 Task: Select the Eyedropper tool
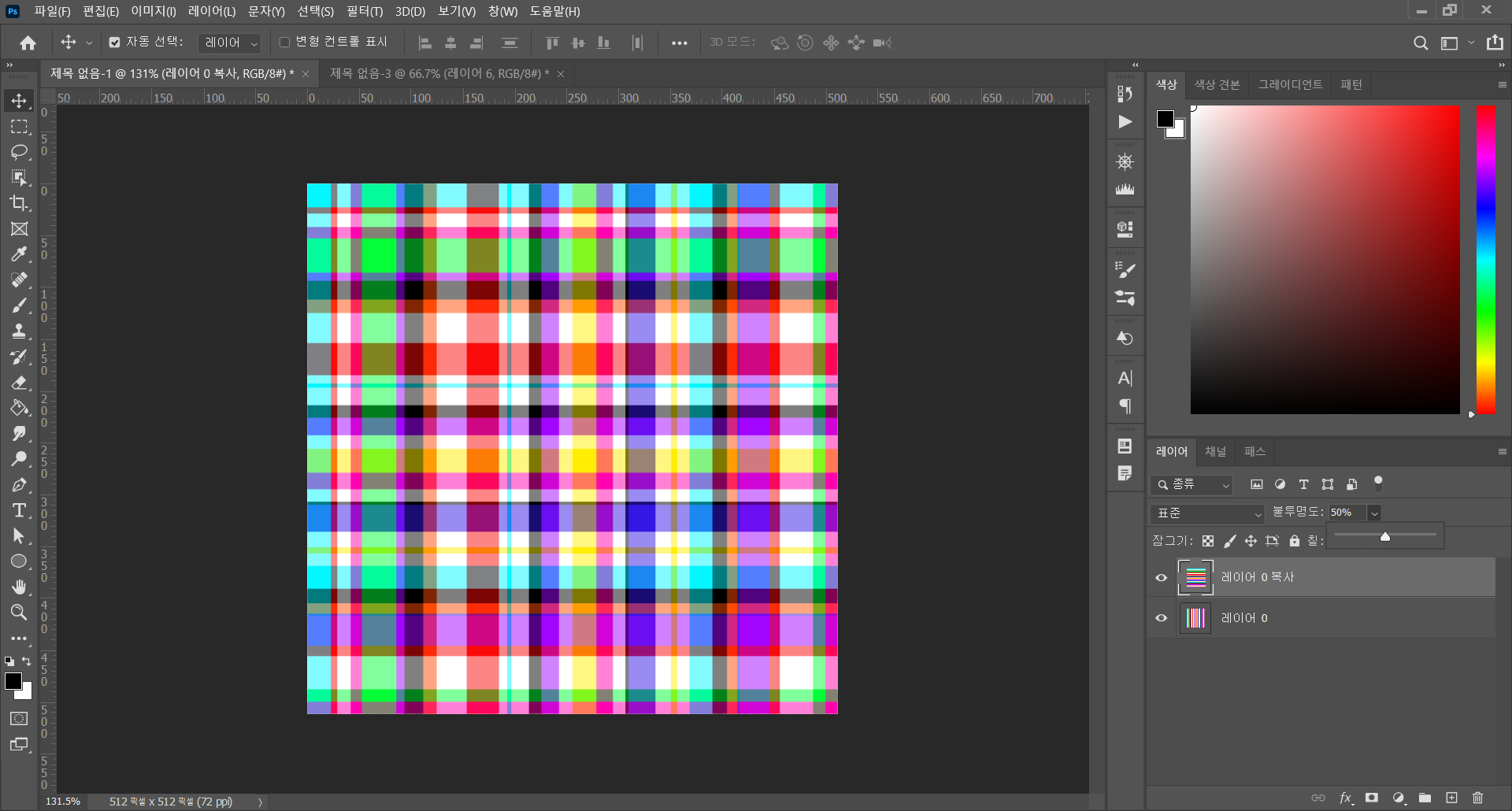19,254
